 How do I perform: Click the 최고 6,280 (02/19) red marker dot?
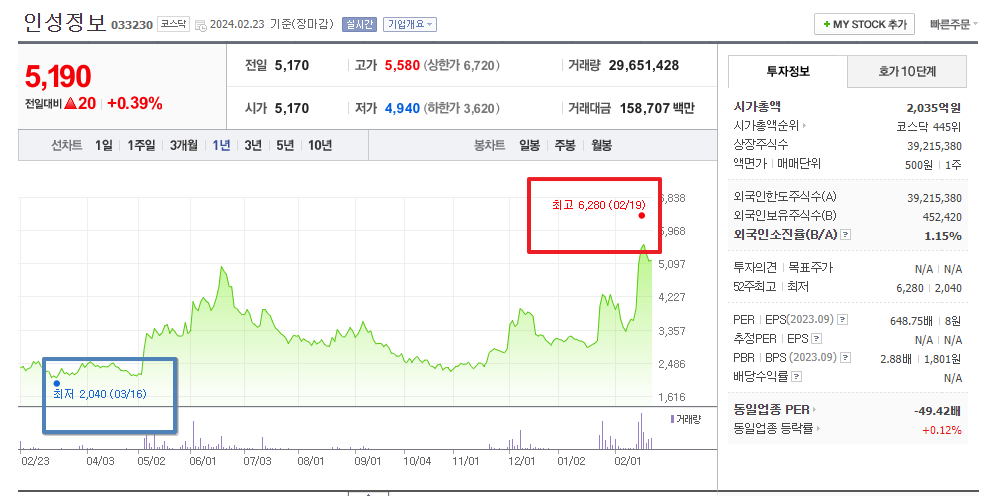[642, 216]
